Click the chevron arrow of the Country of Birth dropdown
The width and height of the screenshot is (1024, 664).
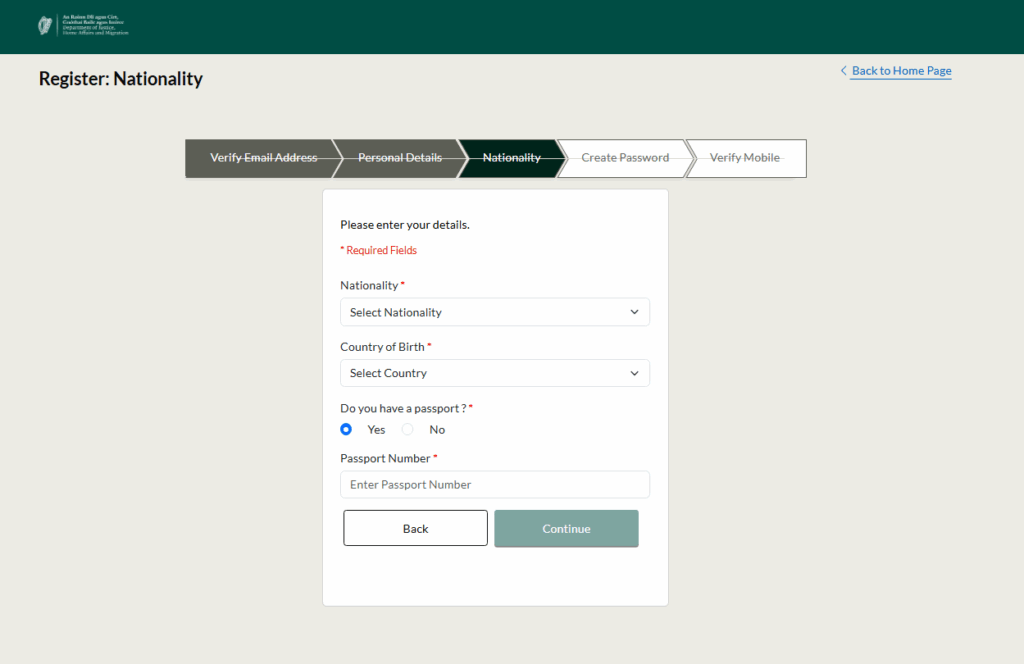[x=634, y=373]
